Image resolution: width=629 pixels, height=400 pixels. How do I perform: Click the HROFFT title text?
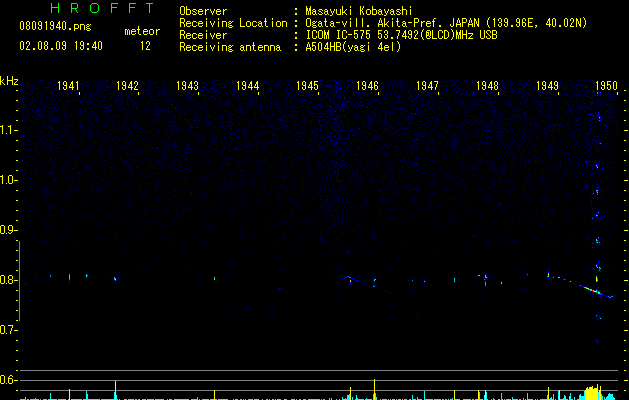[103, 8]
